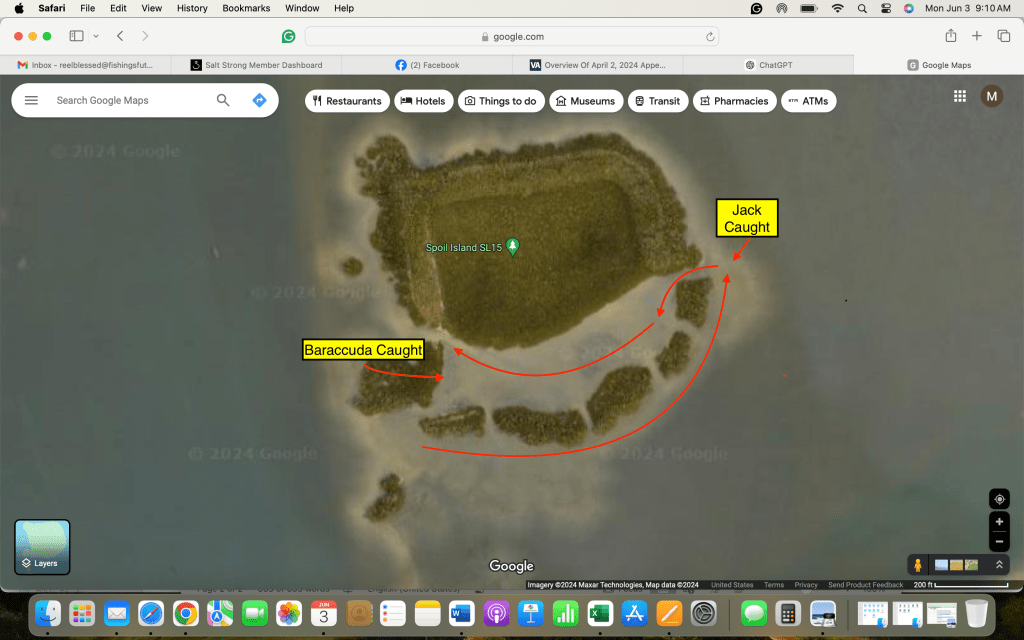Expand the imagery strip with double chevron
Viewport: 1024px width, 640px height.
pos(998,565)
